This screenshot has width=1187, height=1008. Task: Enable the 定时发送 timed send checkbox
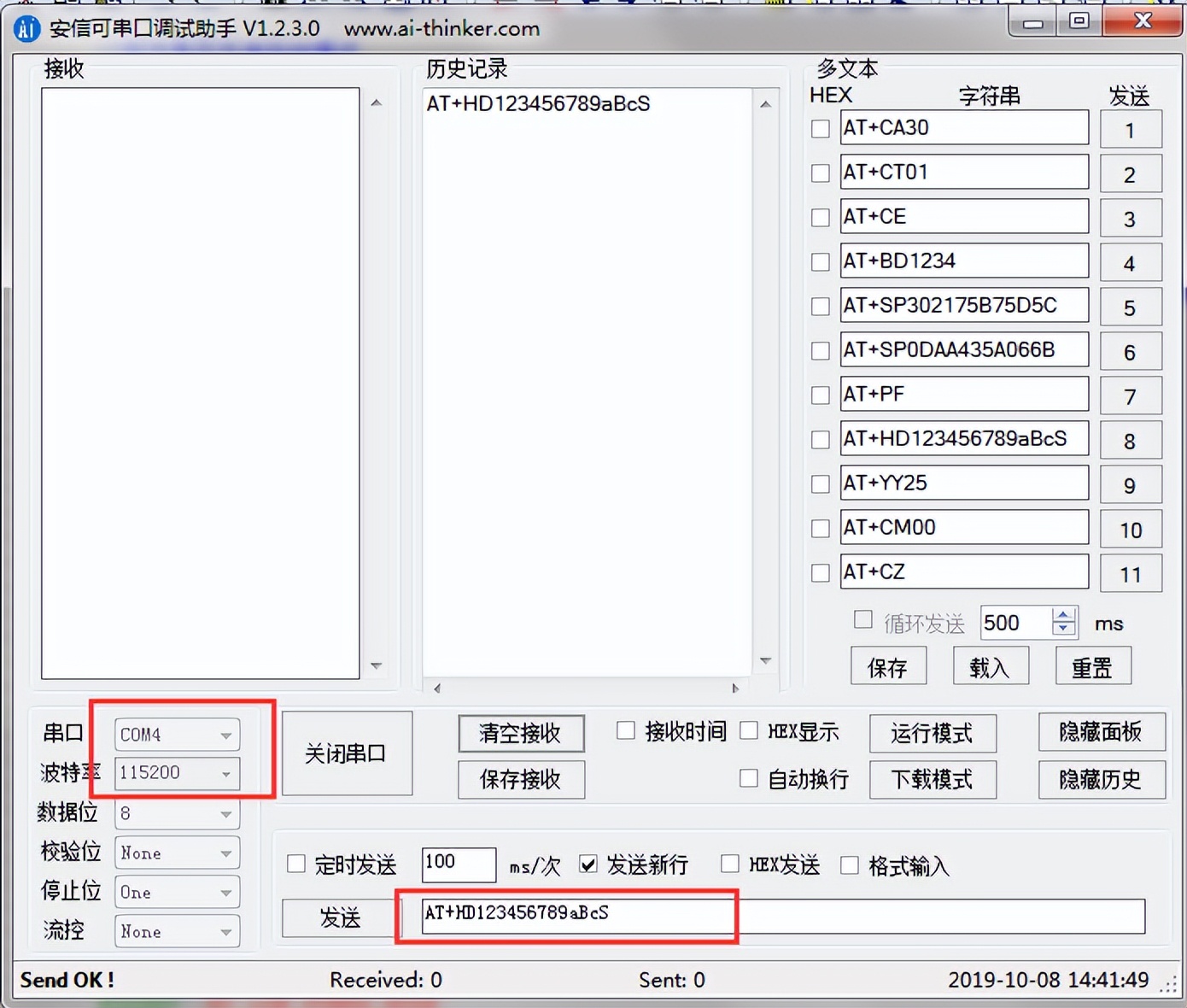pyautogui.click(x=295, y=864)
